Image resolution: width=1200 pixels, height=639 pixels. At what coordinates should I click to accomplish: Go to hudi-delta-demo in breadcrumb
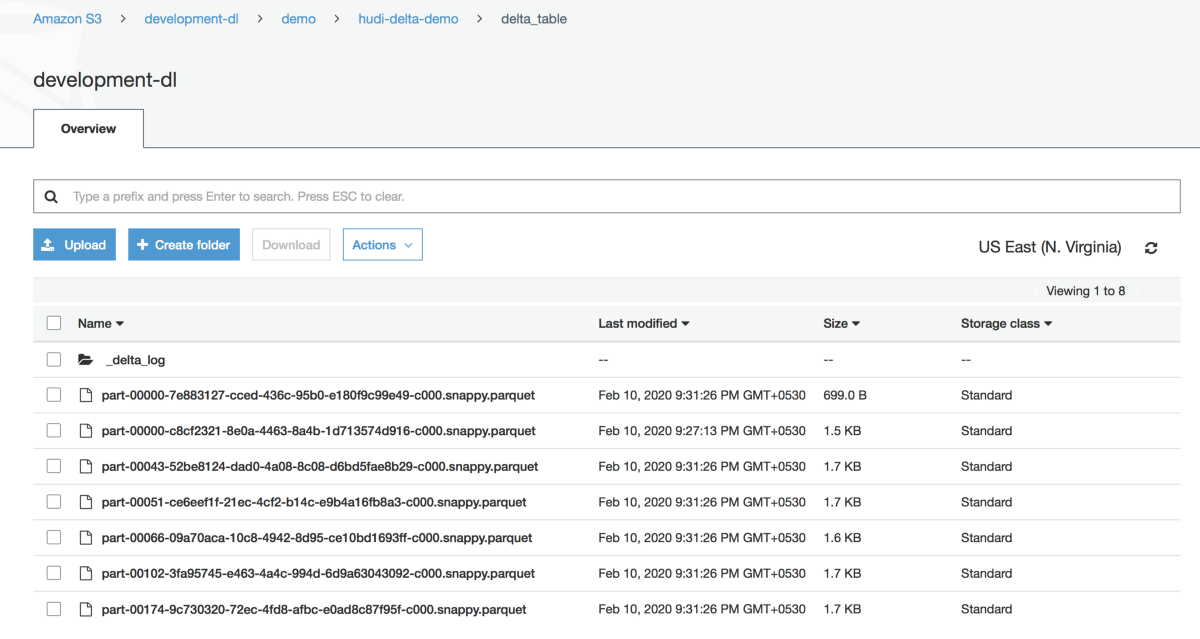(x=408, y=19)
